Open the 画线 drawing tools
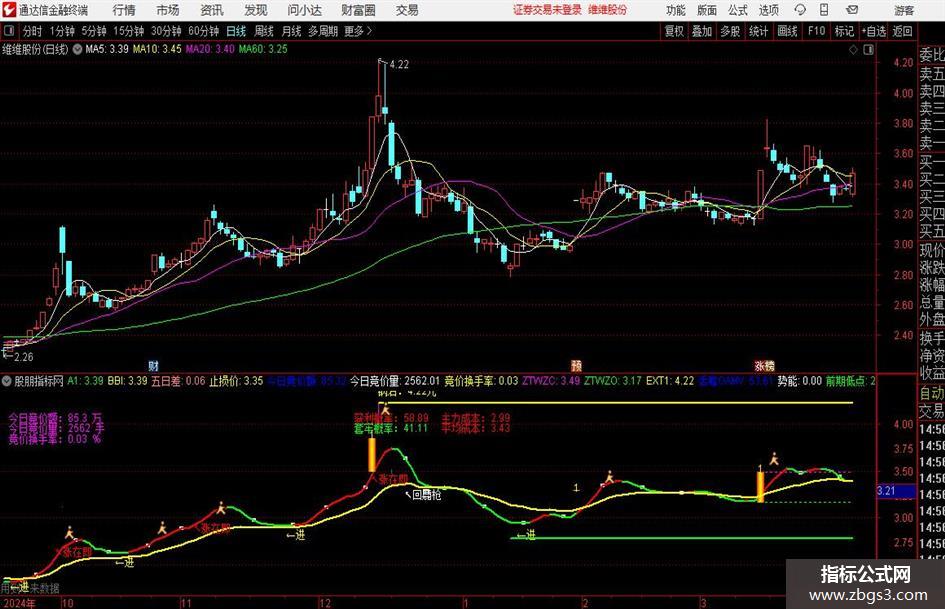Screen dimensions: 945x609 click(787, 31)
